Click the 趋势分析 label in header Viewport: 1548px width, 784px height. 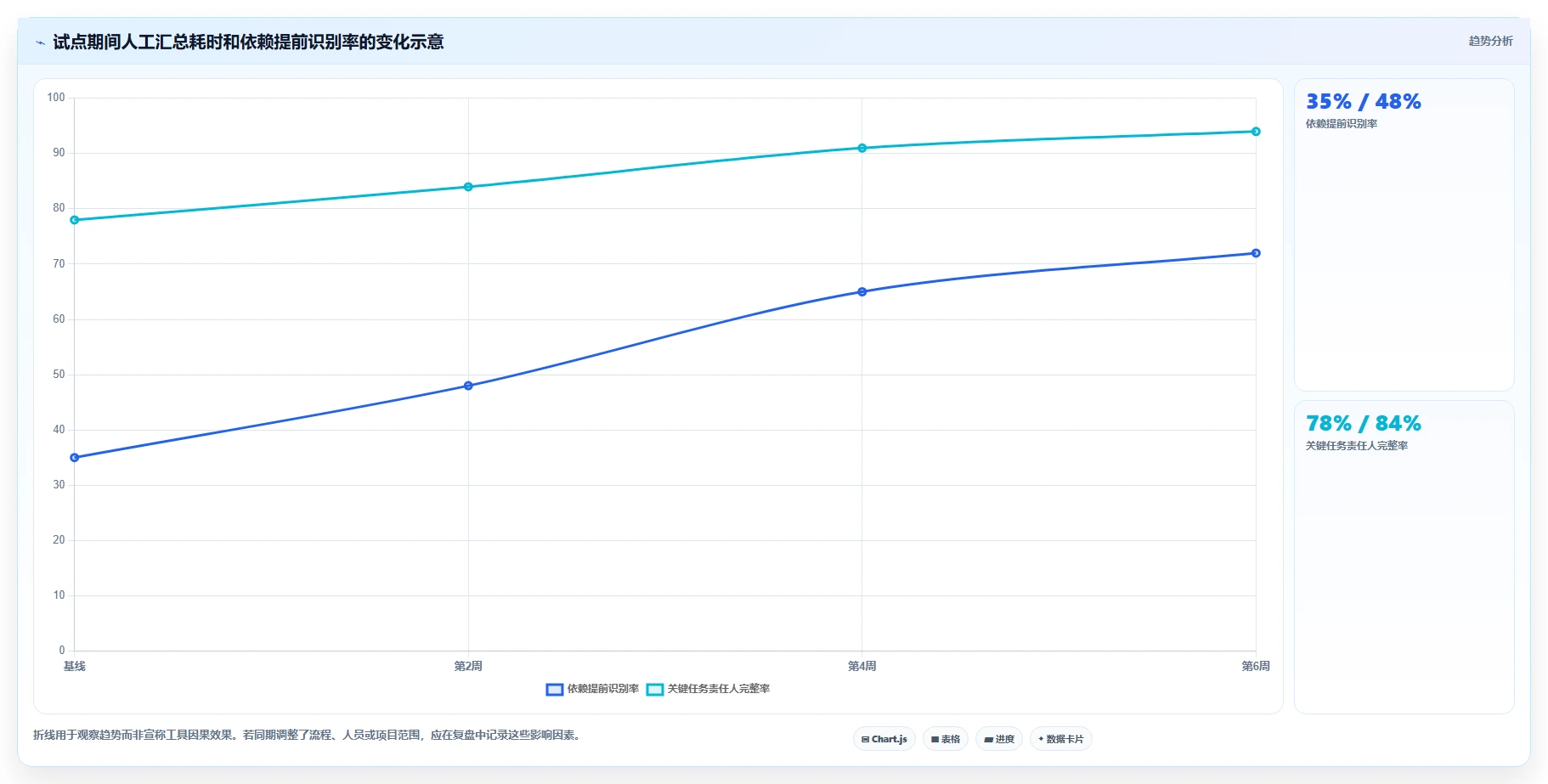pyautogui.click(x=1490, y=41)
